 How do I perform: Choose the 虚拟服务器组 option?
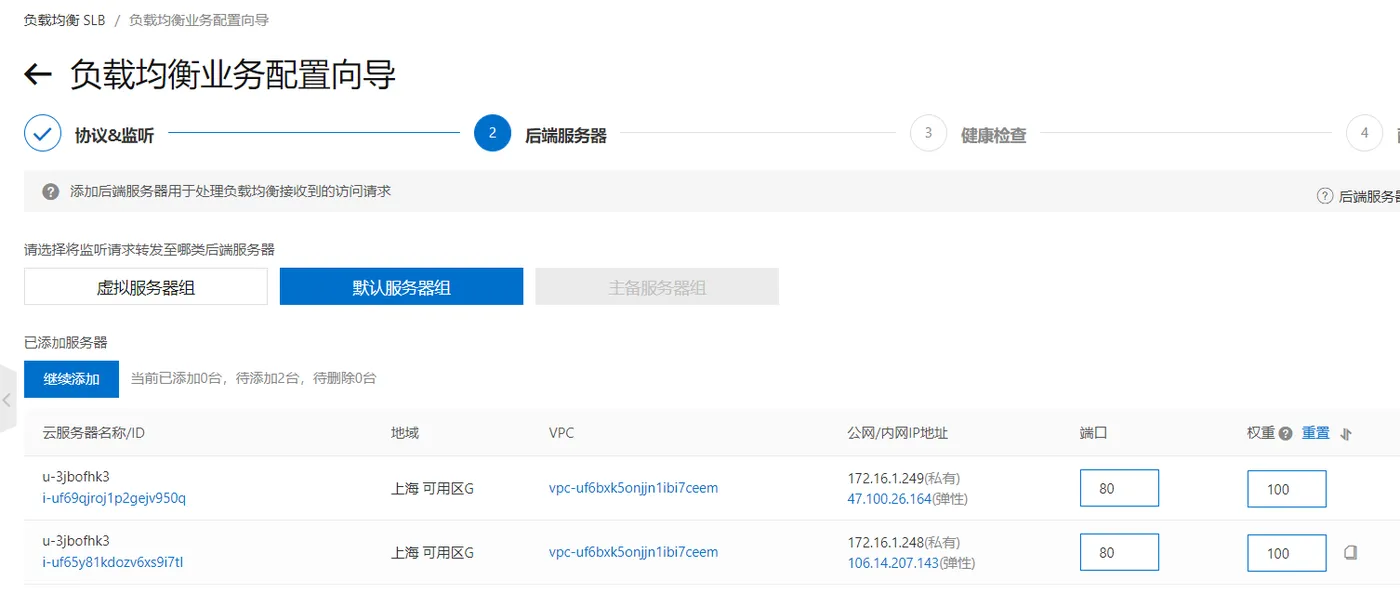(146, 287)
